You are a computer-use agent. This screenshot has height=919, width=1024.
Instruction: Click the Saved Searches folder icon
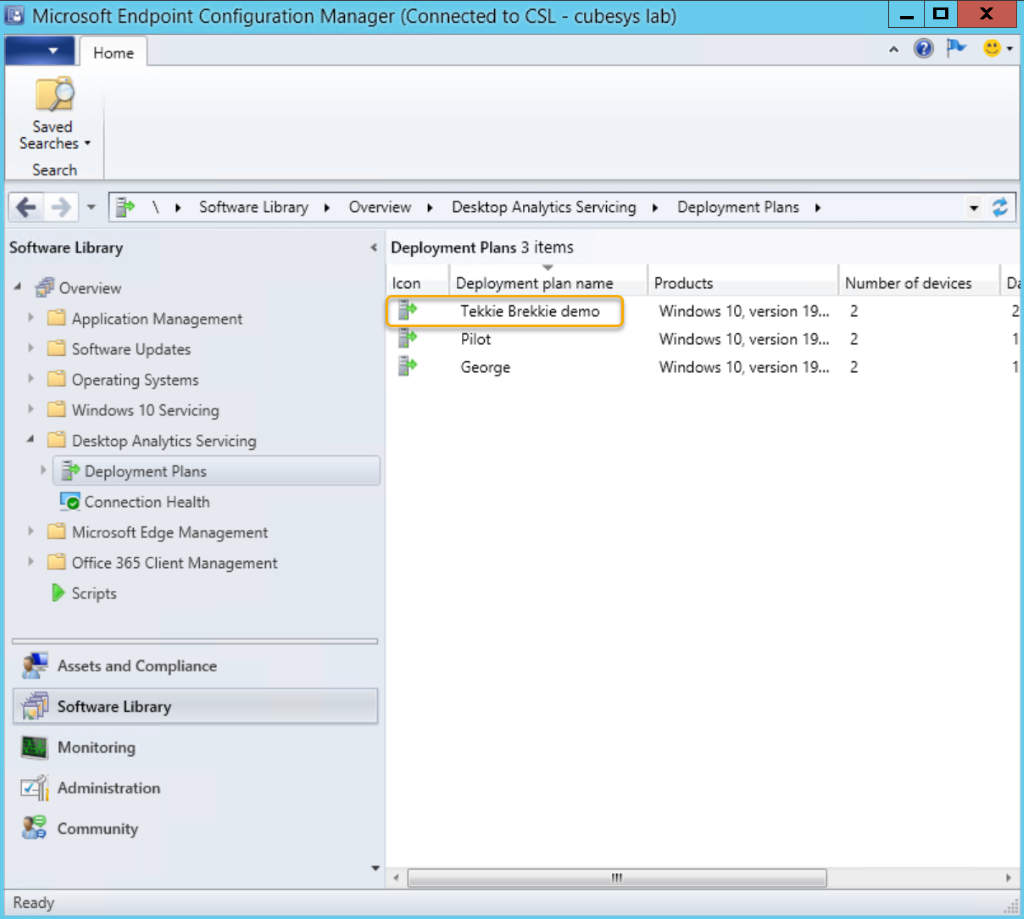tap(53, 96)
